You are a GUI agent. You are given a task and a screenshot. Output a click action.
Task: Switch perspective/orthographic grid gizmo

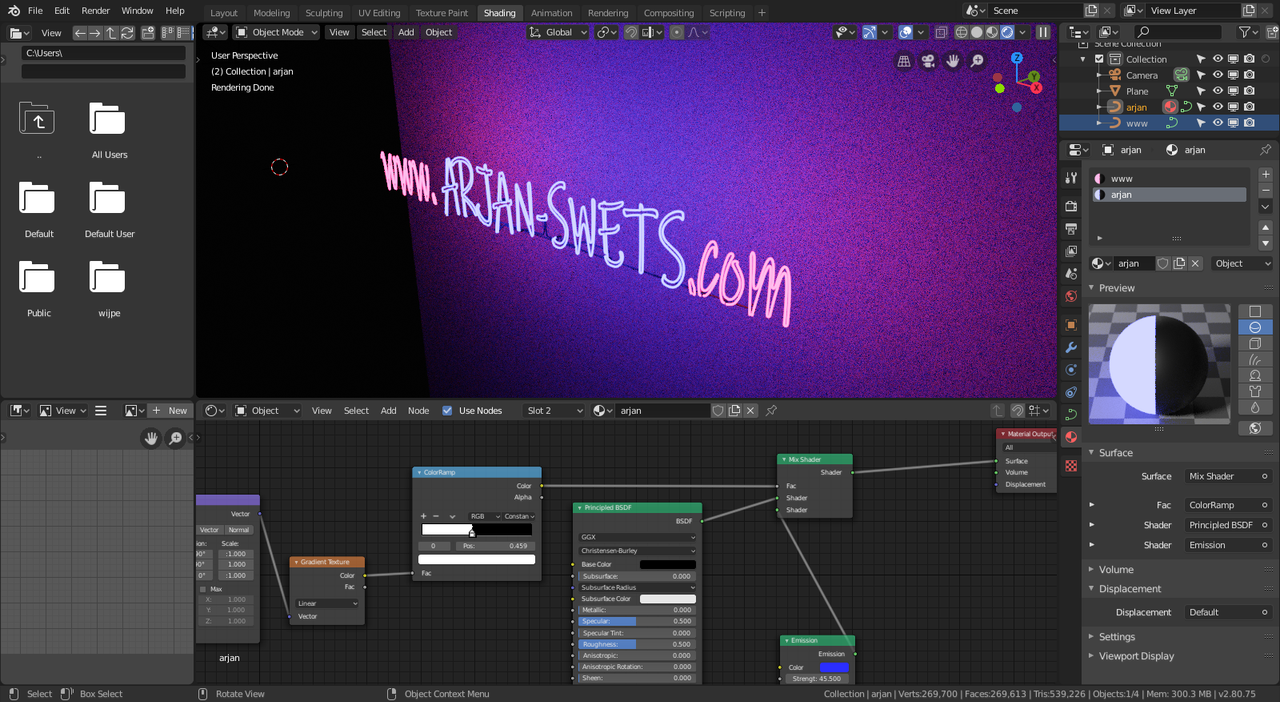[904, 61]
